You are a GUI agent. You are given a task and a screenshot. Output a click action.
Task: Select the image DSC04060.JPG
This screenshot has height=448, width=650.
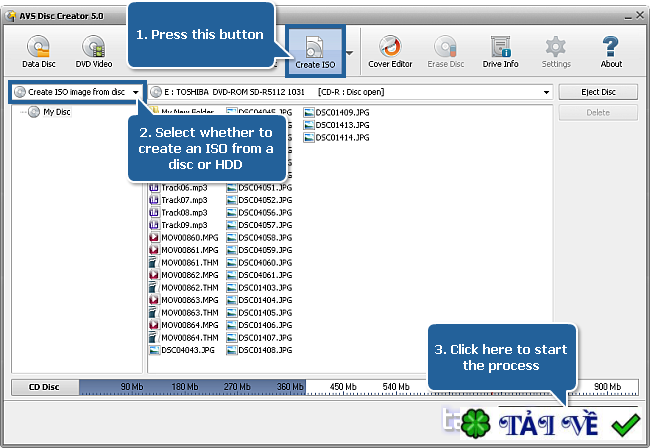point(260,262)
